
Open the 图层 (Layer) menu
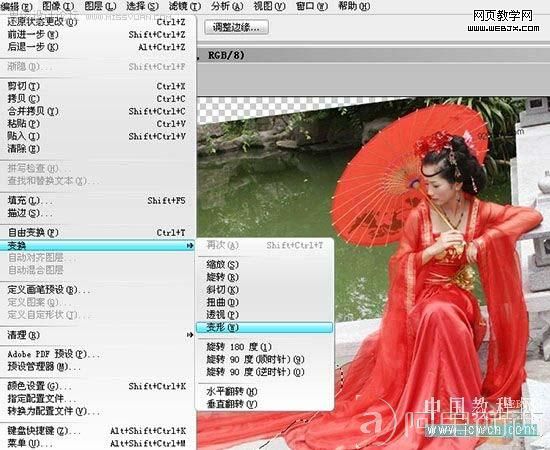click(x=100, y=6)
